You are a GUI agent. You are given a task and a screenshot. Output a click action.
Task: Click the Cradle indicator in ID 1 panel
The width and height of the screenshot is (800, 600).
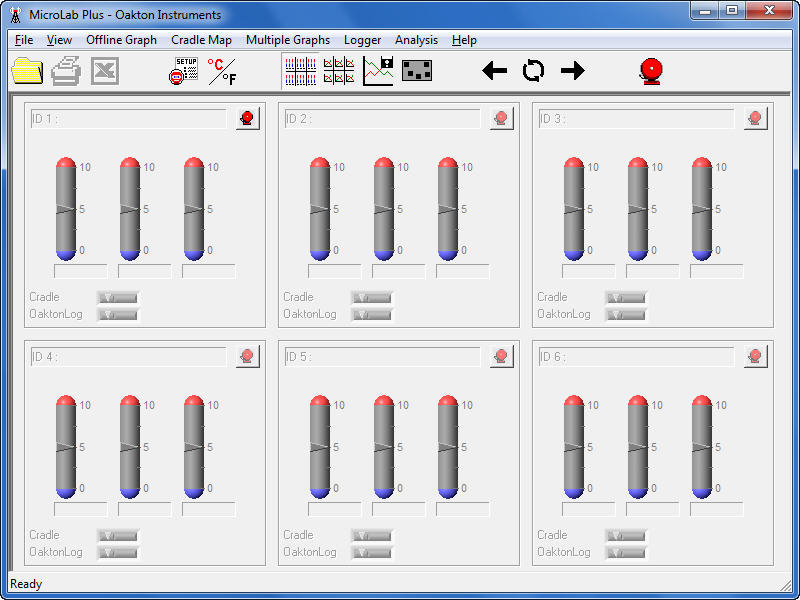click(x=117, y=297)
